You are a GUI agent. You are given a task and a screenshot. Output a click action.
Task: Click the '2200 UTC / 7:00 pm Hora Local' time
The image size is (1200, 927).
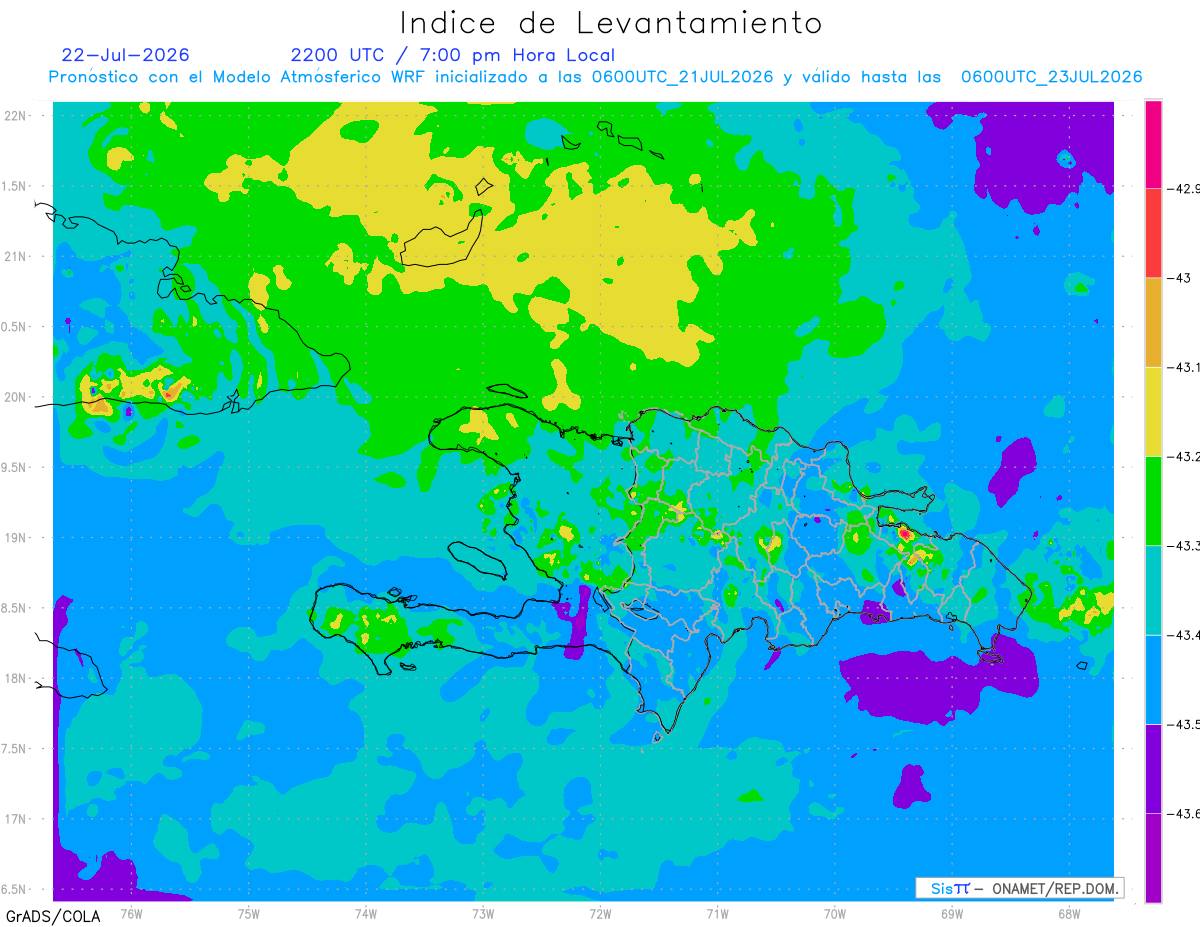click(453, 56)
